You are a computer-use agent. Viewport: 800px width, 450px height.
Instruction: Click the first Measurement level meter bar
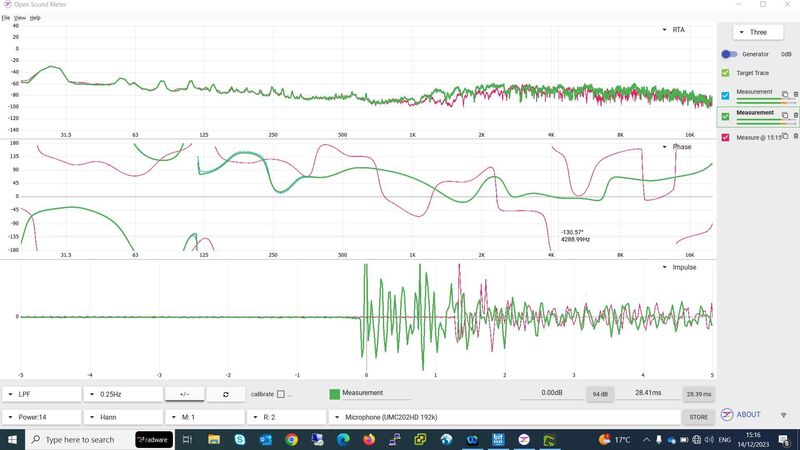click(766, 100)
